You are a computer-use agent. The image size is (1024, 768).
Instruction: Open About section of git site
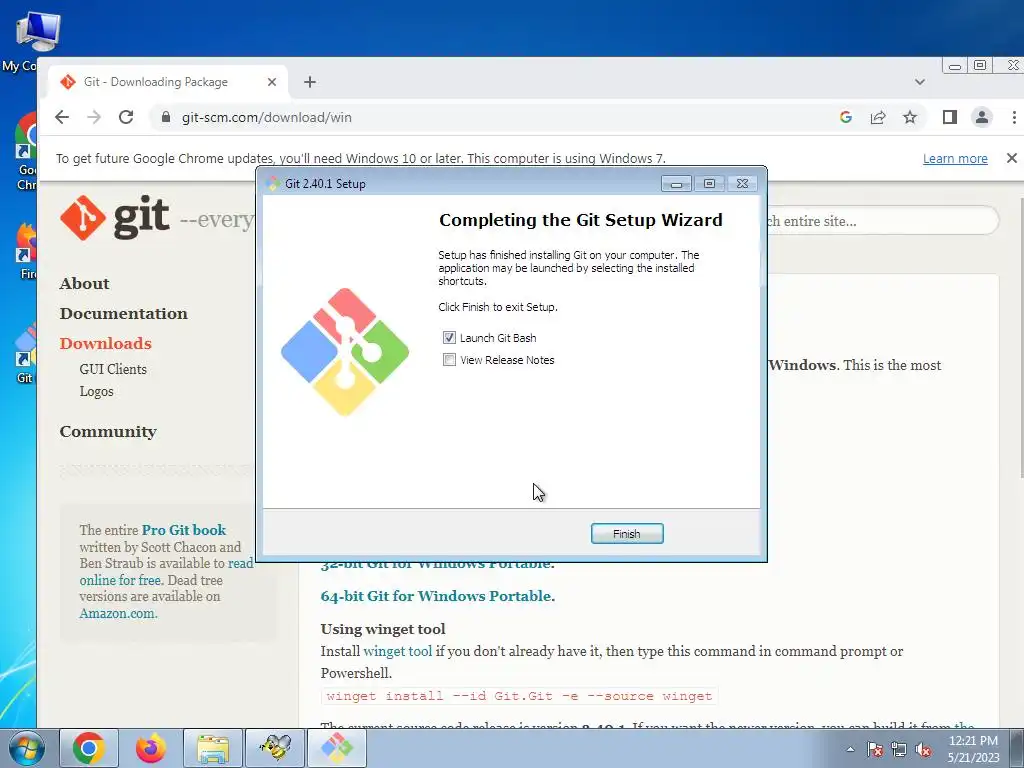click(x=84, y=283)
